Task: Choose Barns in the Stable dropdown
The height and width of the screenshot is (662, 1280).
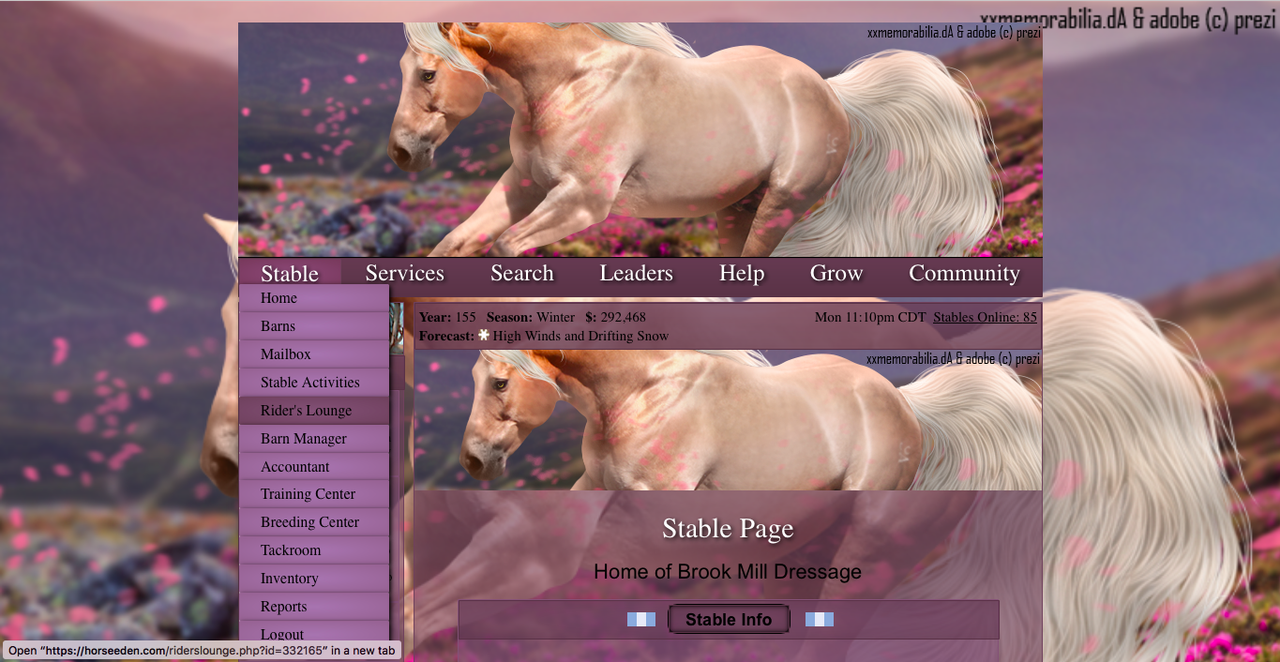Action: click(314, 326)
